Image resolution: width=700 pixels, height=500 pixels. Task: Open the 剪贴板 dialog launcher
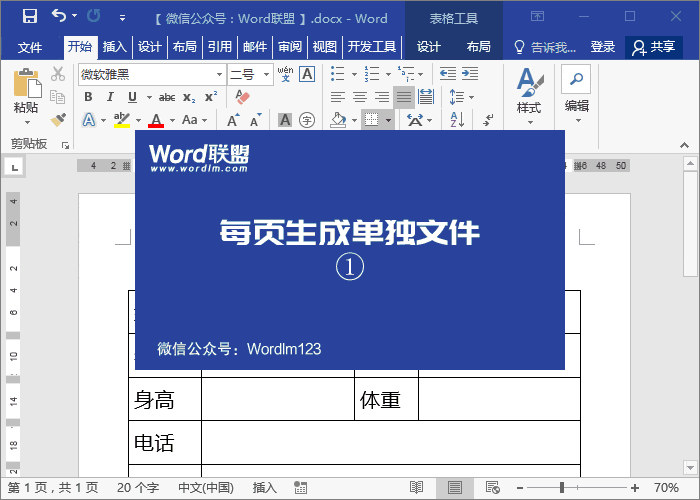66,145
